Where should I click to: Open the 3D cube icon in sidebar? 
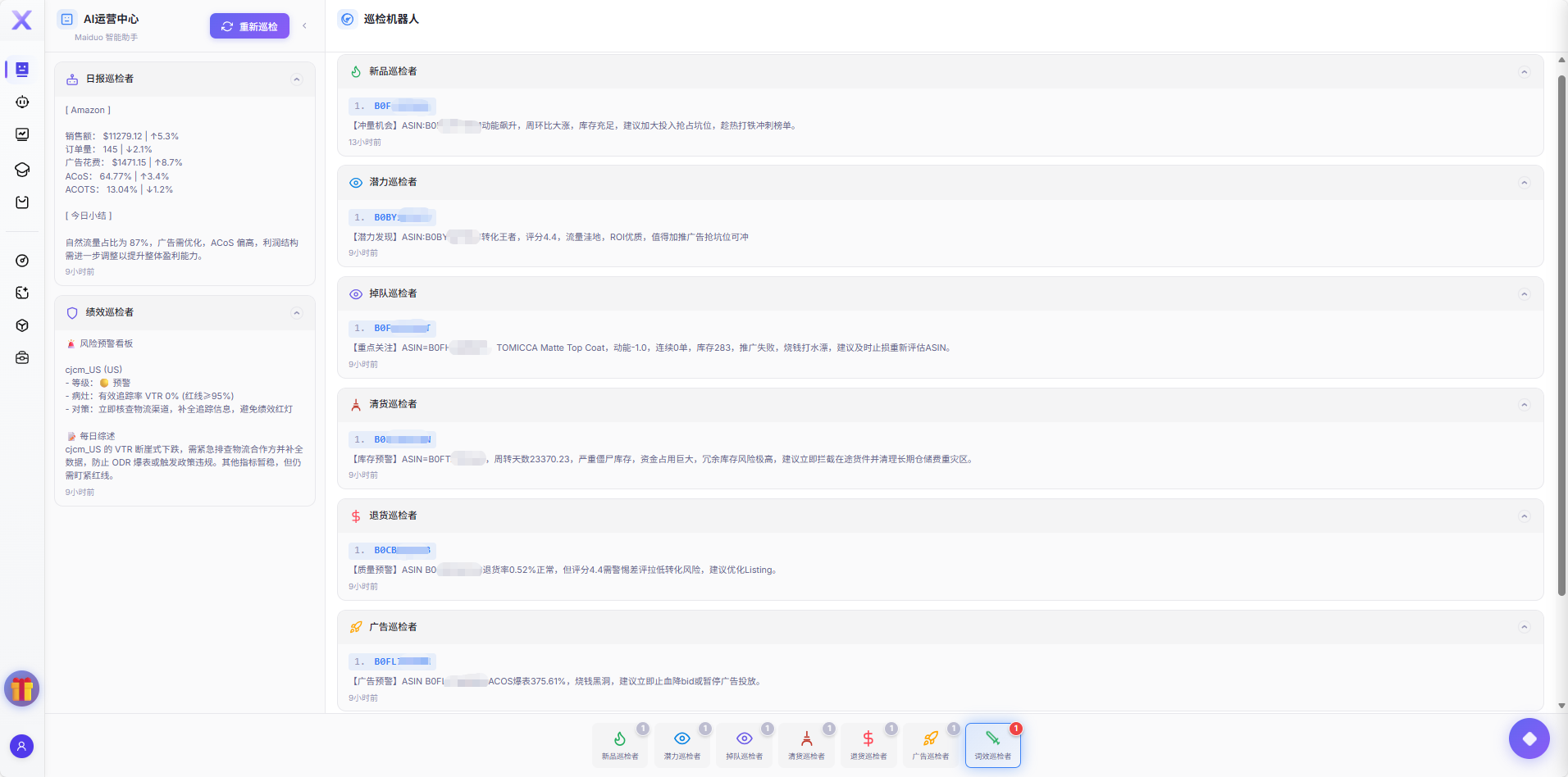(x=22, y=325)
